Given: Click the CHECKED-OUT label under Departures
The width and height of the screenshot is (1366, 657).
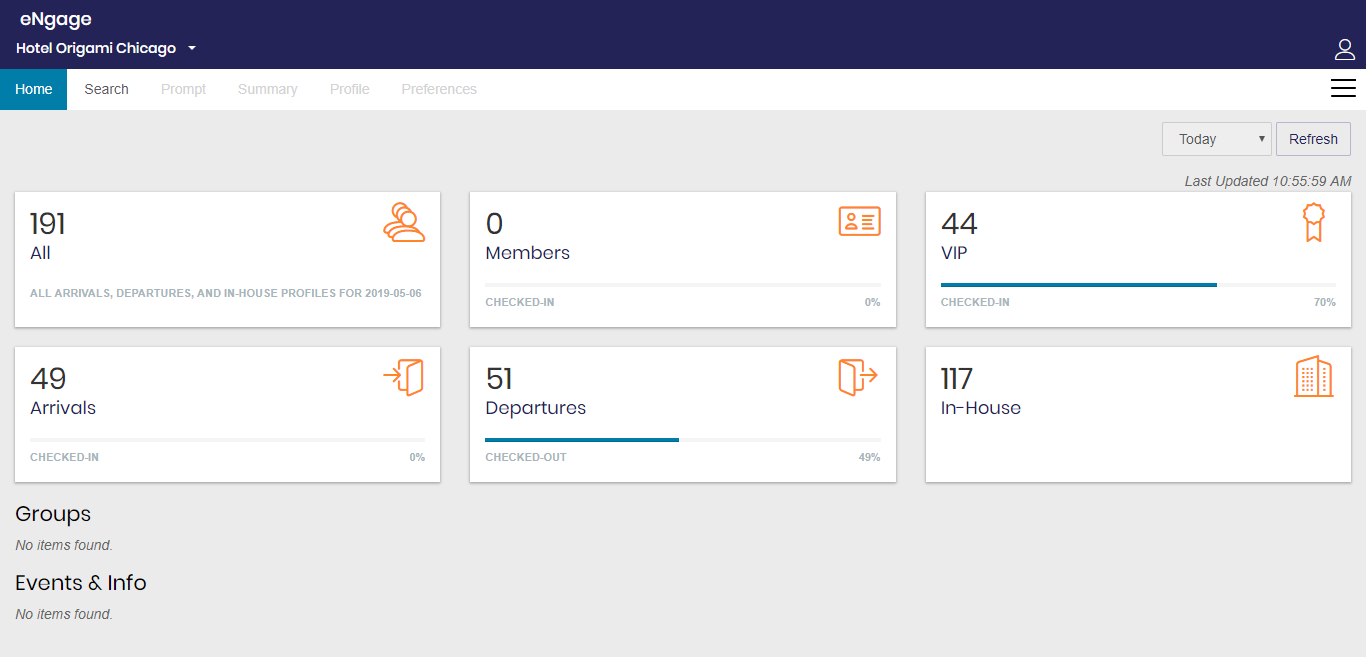Looking at the screenshot, I should click(526, 457).
